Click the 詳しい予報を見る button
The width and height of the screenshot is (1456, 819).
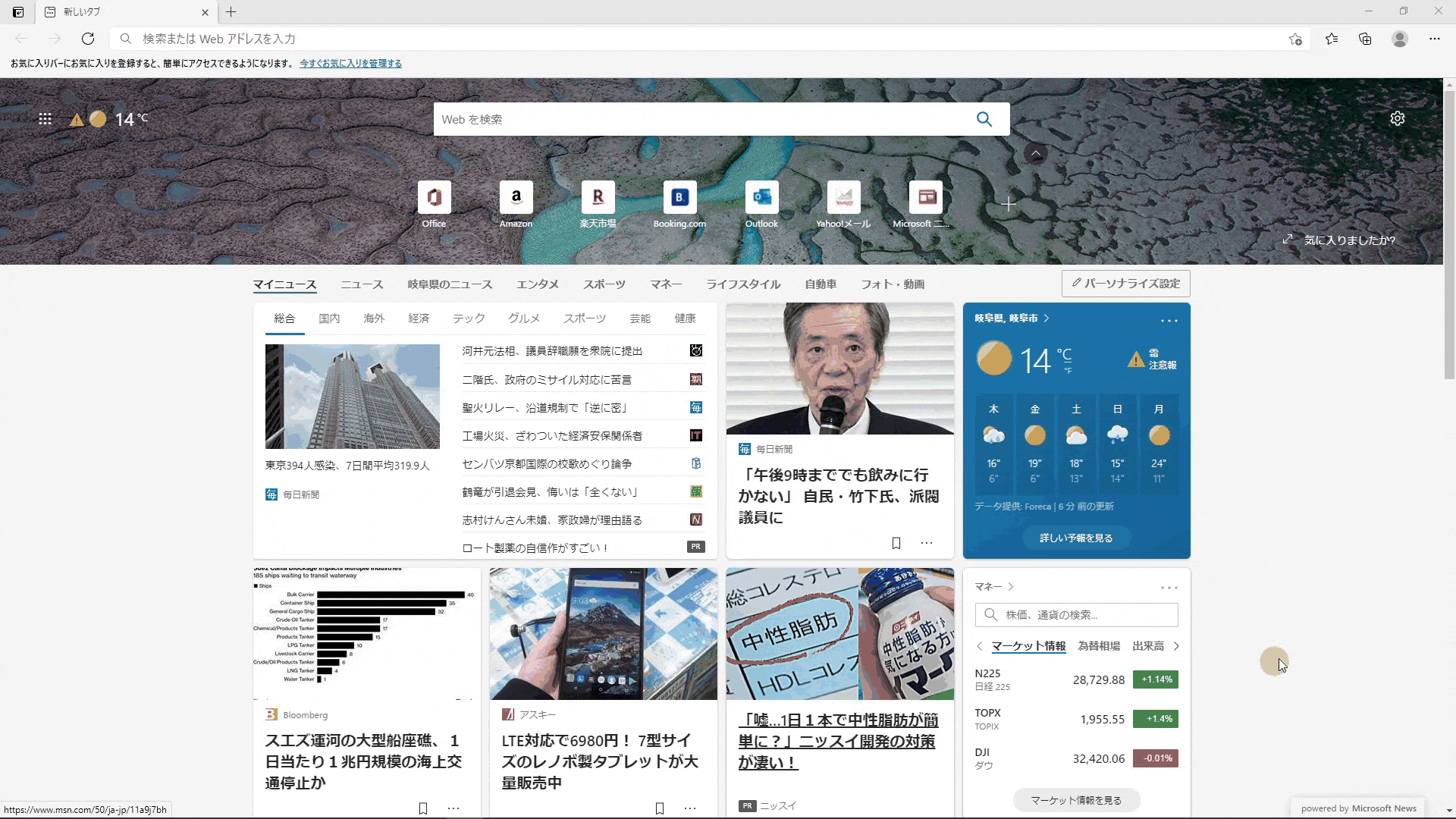click(1076, 537)
